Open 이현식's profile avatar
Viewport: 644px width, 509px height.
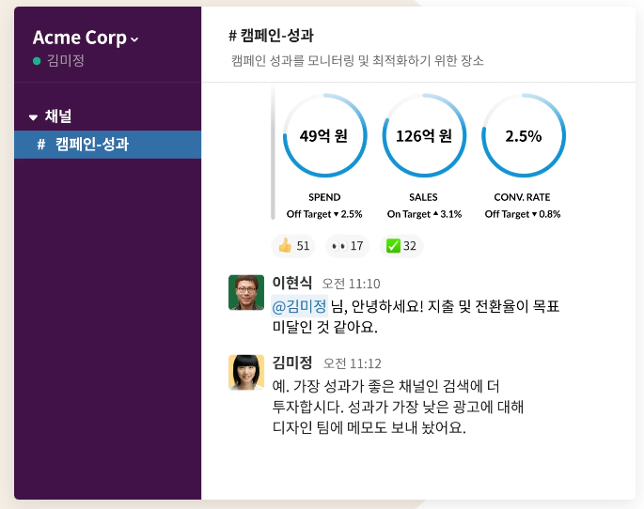click(246, 292)
